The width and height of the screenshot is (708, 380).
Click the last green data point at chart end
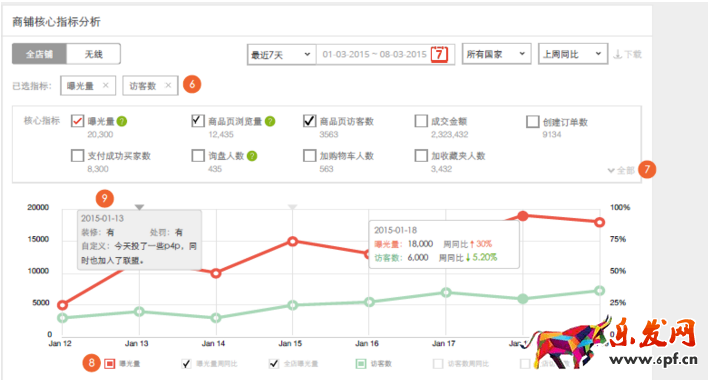click(x=600, y=291)
